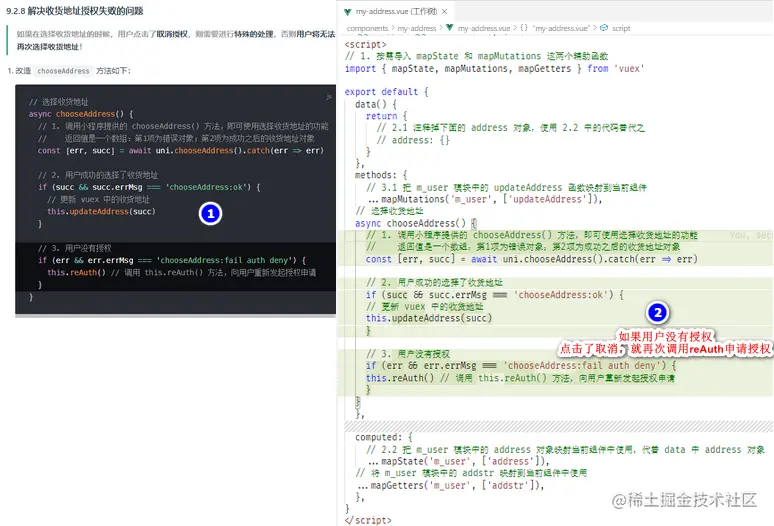
Task: Click the closing </script> tag line
Action: 368,520
